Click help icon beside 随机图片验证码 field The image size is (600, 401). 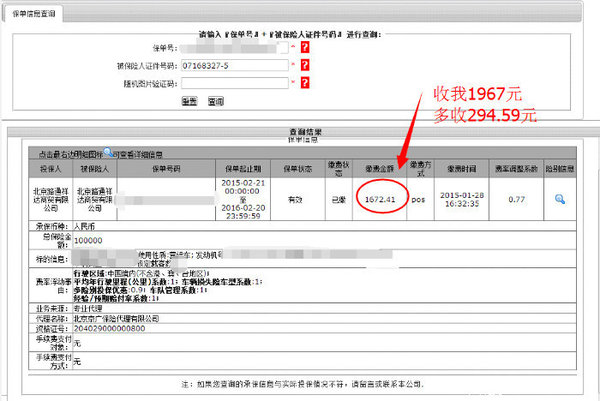(x=304, y=83)
